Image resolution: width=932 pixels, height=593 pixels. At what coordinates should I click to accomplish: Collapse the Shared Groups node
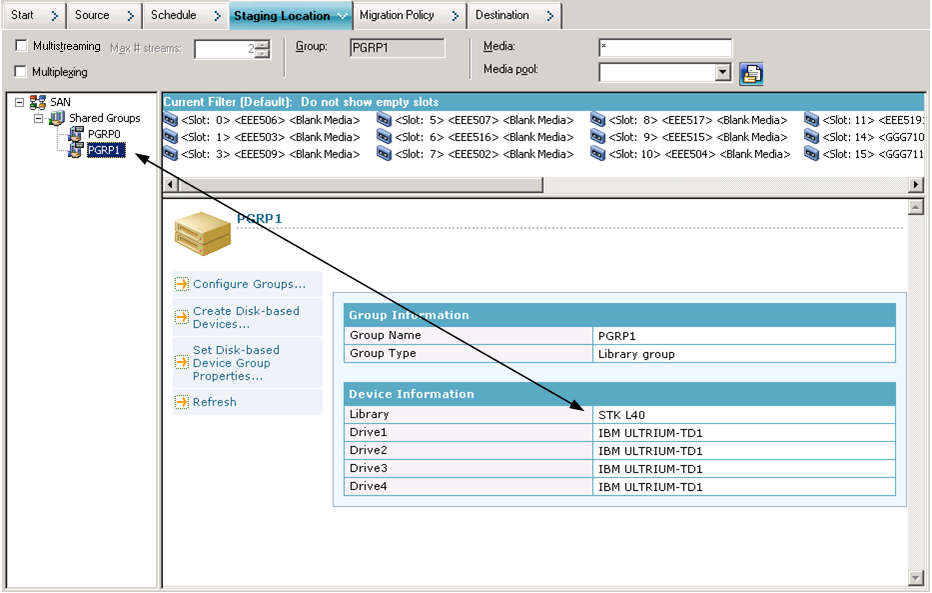[x=39, y=118]
